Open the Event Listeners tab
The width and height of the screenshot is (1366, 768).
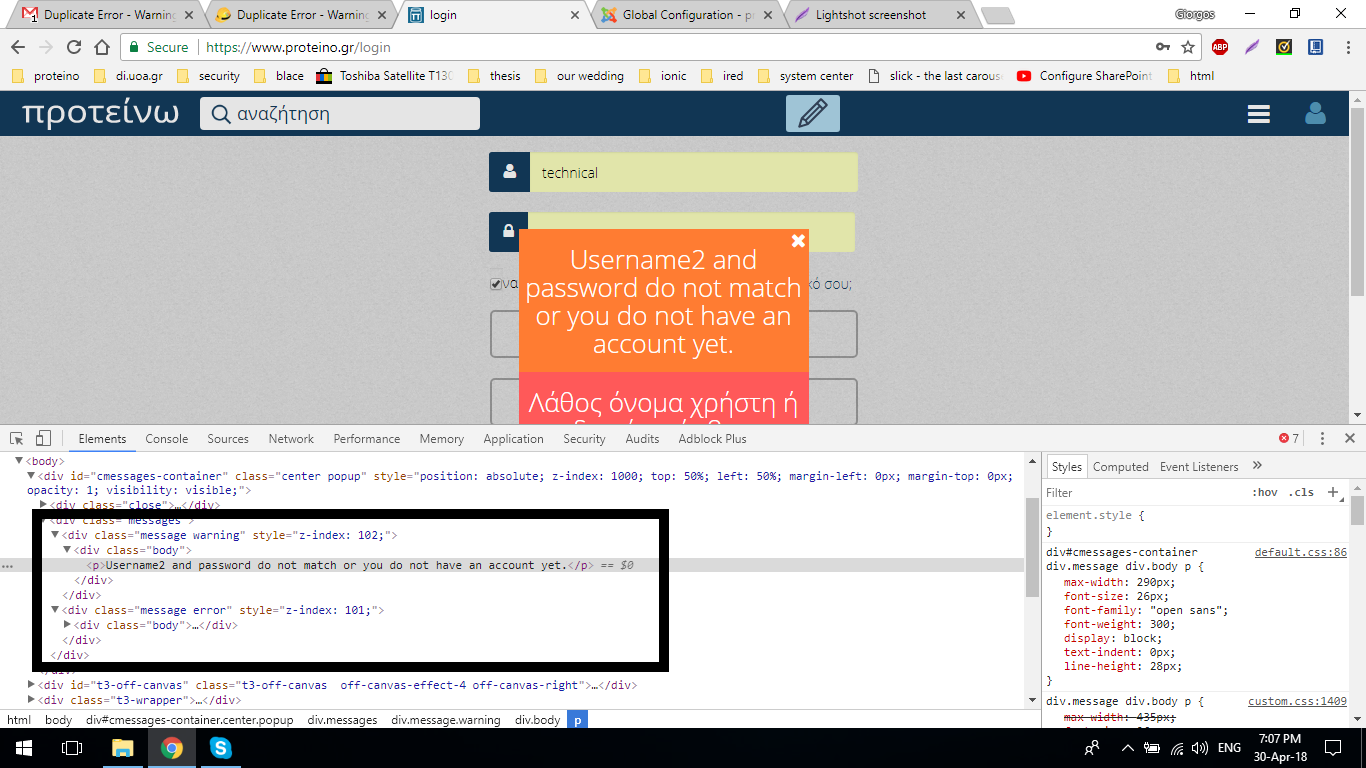(1199, 466)
